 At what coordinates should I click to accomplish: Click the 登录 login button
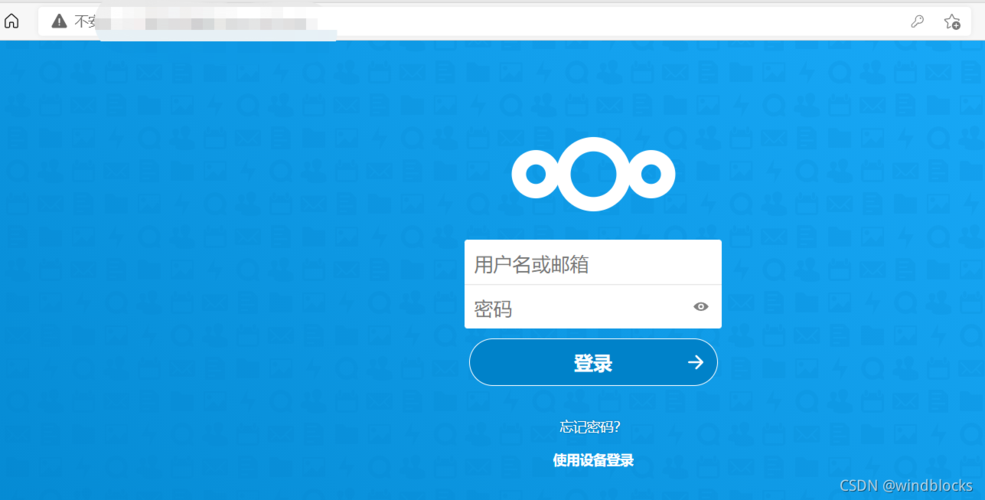[x=593, y=362]
